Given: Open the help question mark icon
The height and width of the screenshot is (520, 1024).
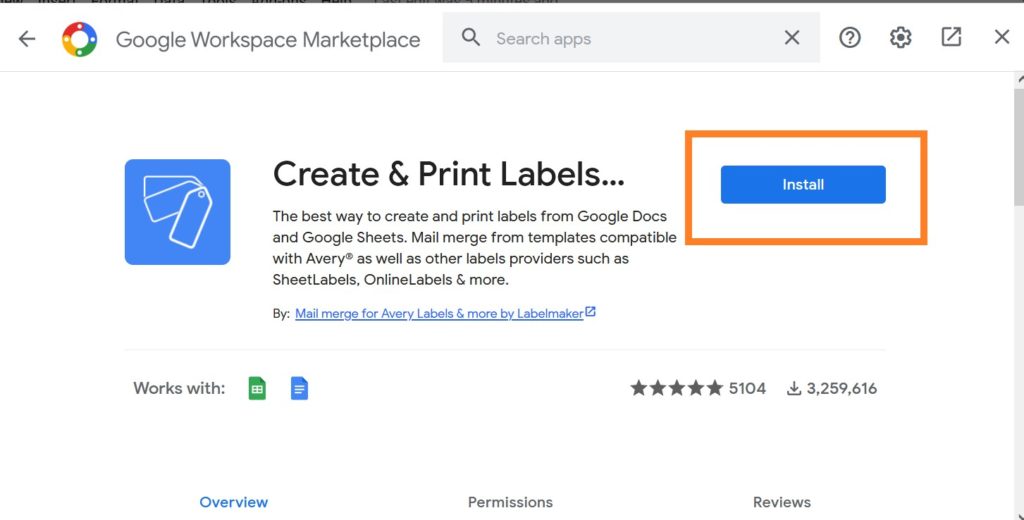Looking at the screenshot, I should coord(850,38).
